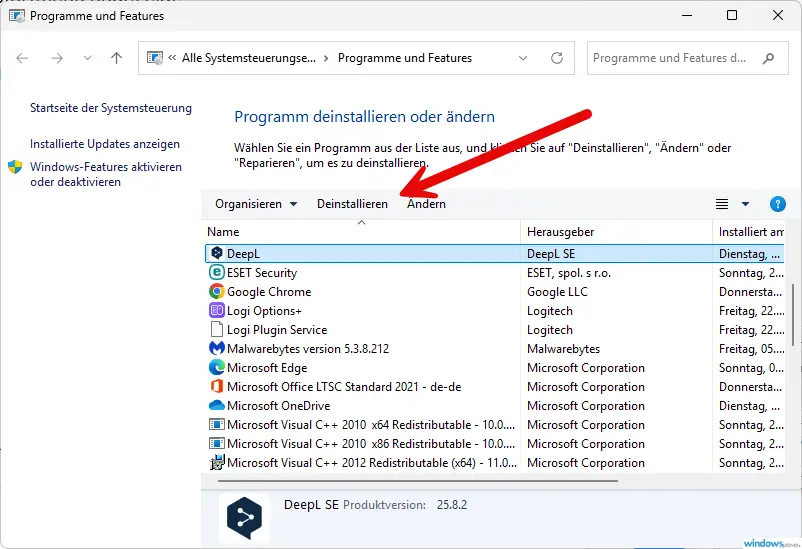Click Deinstallieren in the toolbar

point(352,204)
